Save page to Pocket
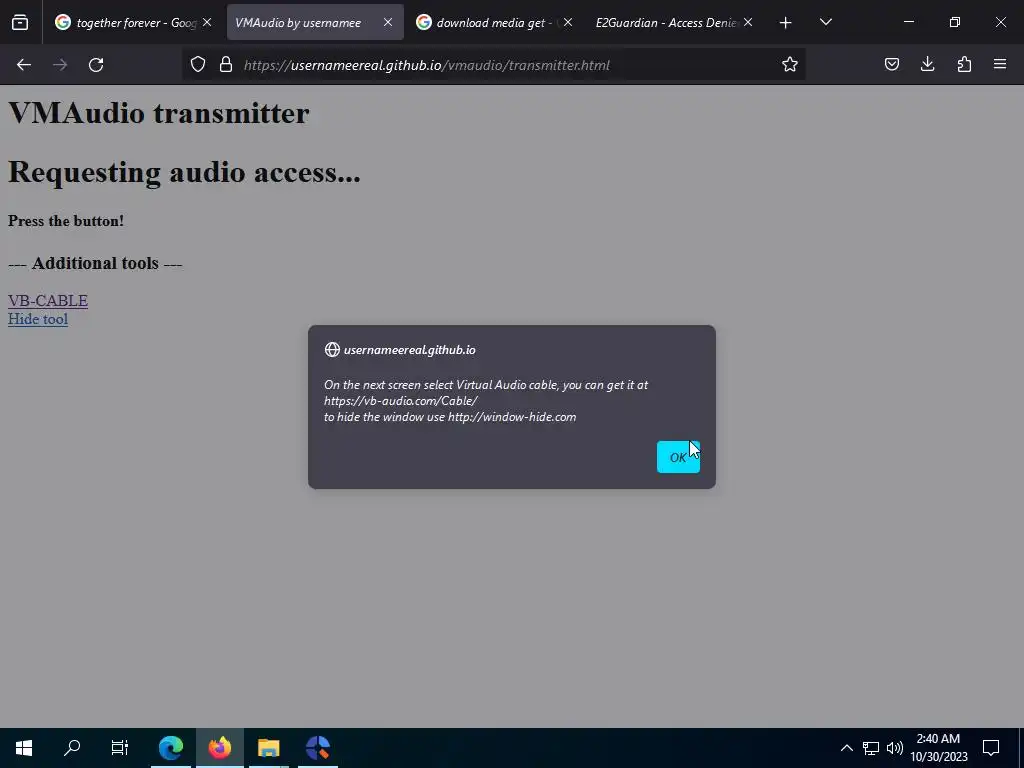Image resolution: width=1024 pixels, height=768 pixels. click(x=891, y=64)
